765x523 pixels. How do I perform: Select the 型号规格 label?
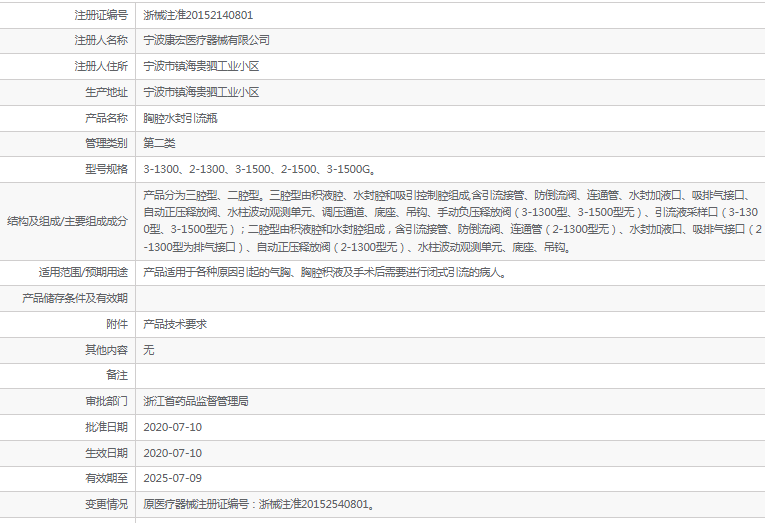coord(106,169)
